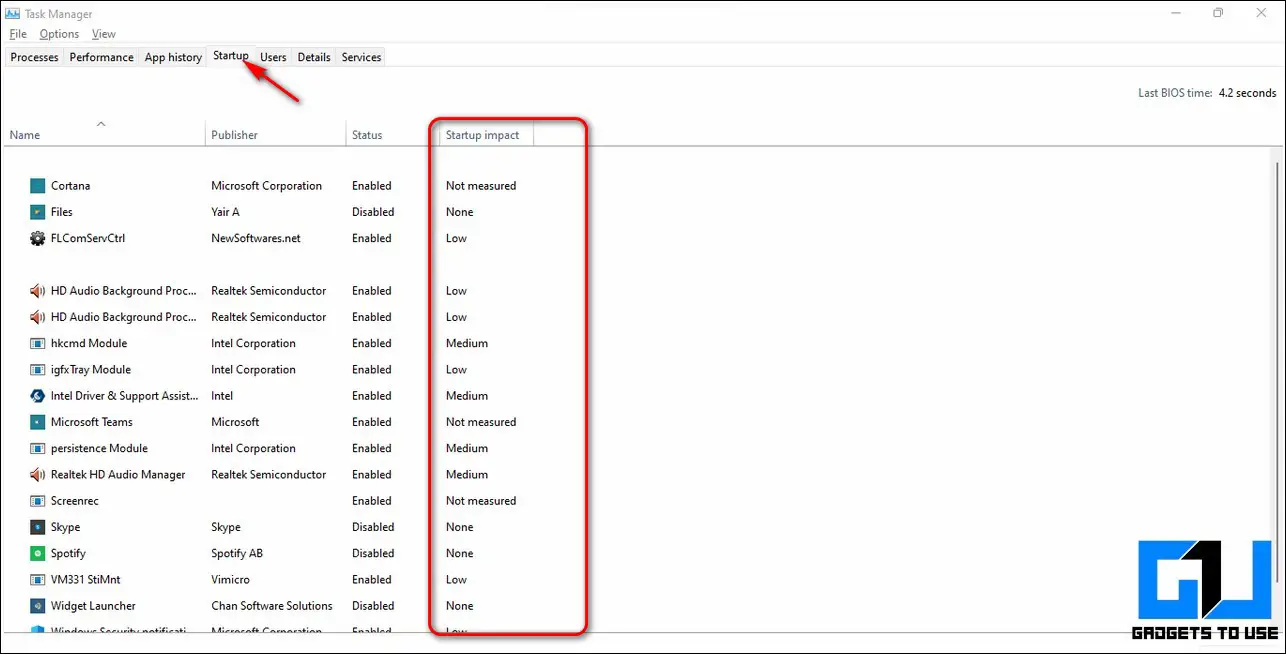Click the Screenrec name text
The width and height of the screenshot is (1286, 654).
point(75,501)
